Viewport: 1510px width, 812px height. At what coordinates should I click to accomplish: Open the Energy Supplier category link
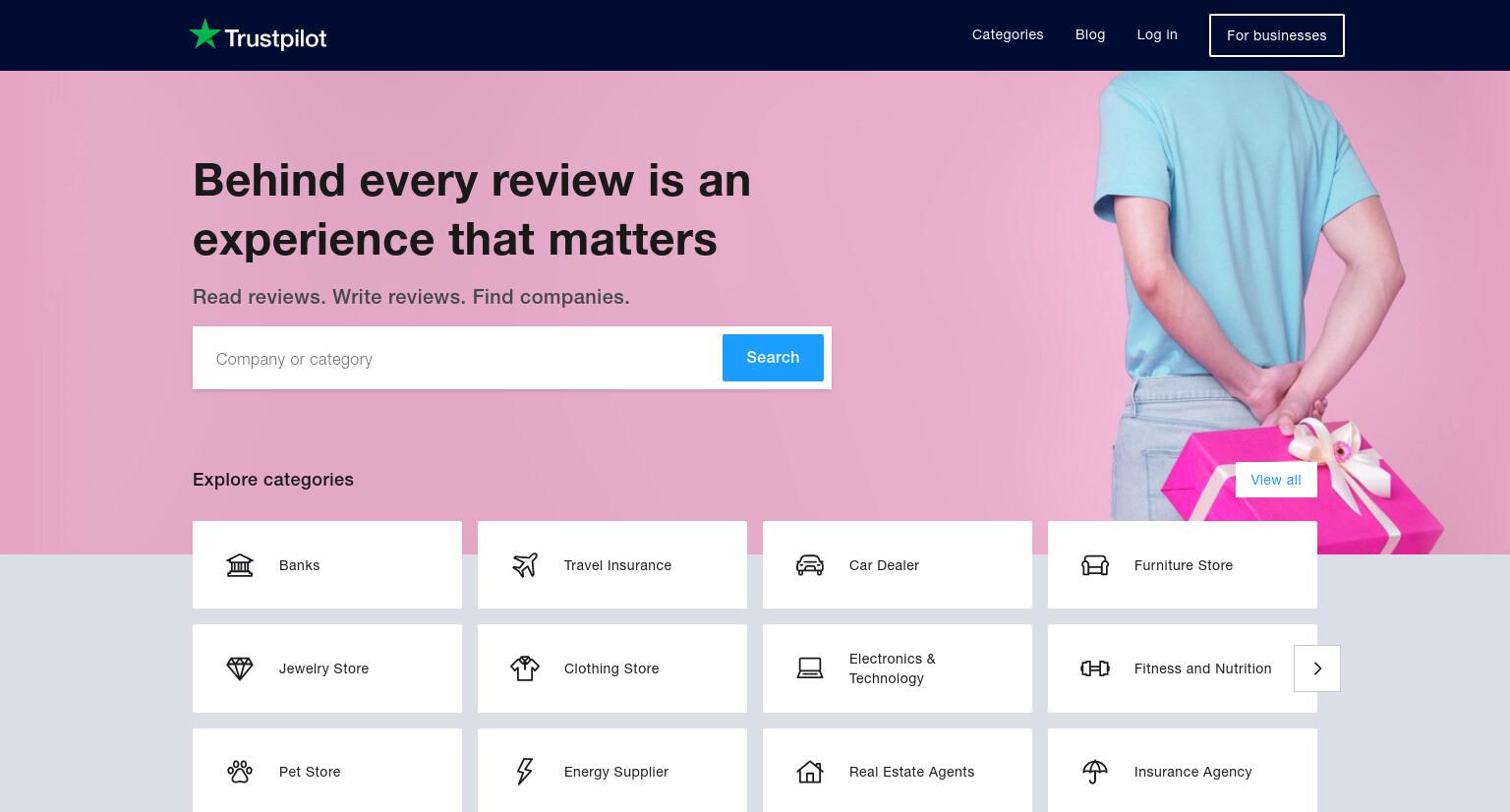click(x=612, y=772)
